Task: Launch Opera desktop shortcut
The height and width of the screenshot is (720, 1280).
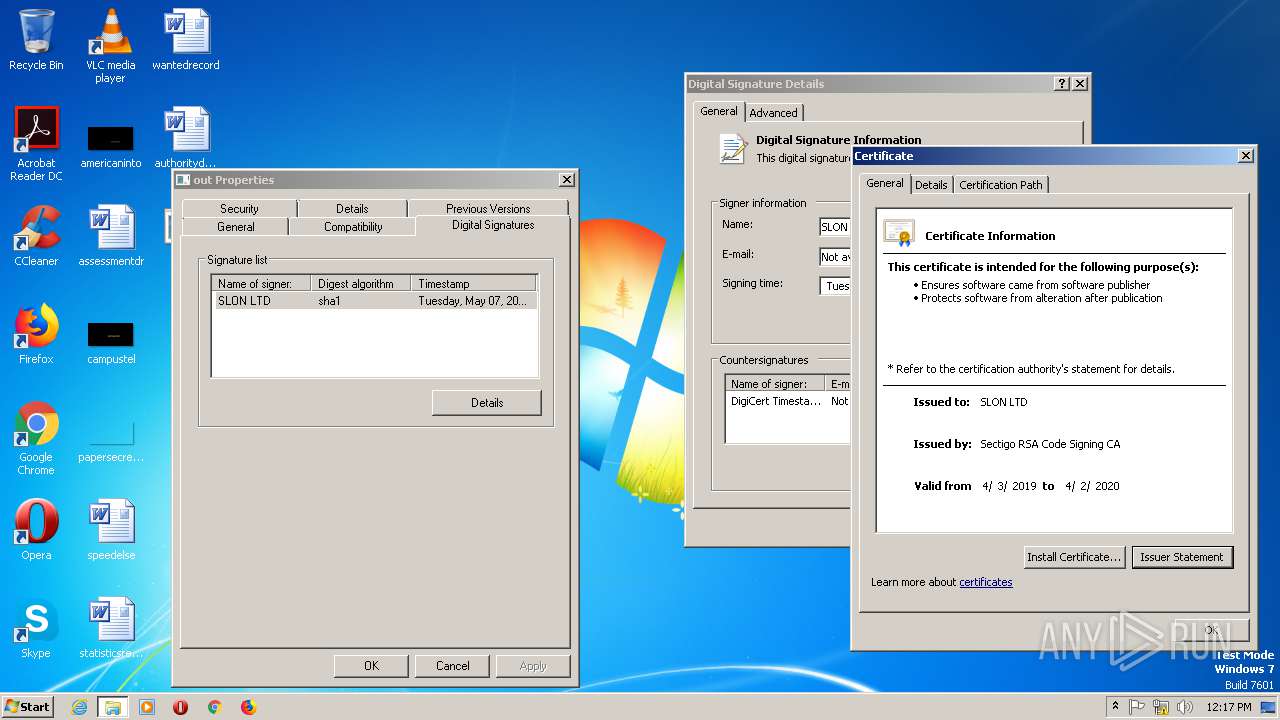Action: click(x=36, y=530)
